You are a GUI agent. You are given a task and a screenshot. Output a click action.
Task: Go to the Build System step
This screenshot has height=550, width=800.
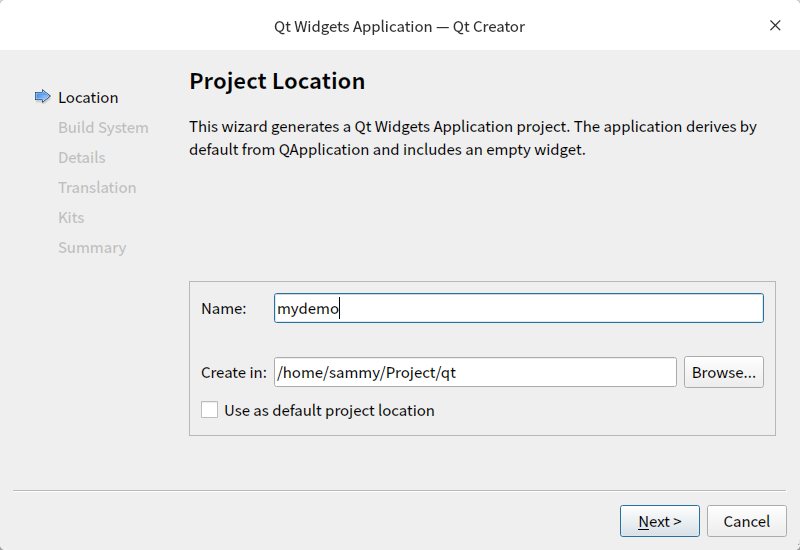pos(103,128)
